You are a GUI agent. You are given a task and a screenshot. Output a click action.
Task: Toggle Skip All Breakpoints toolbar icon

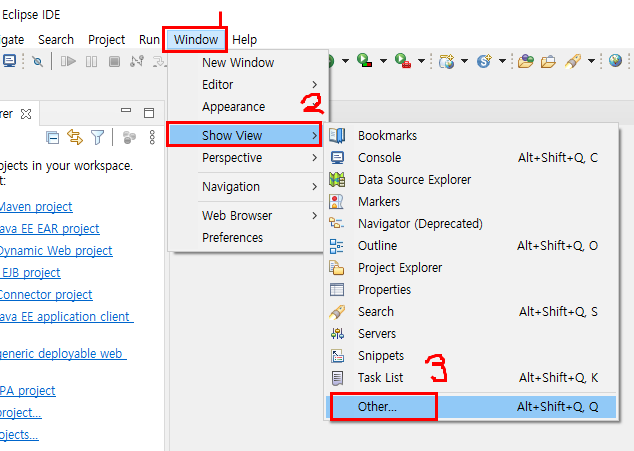click(38, 61)
